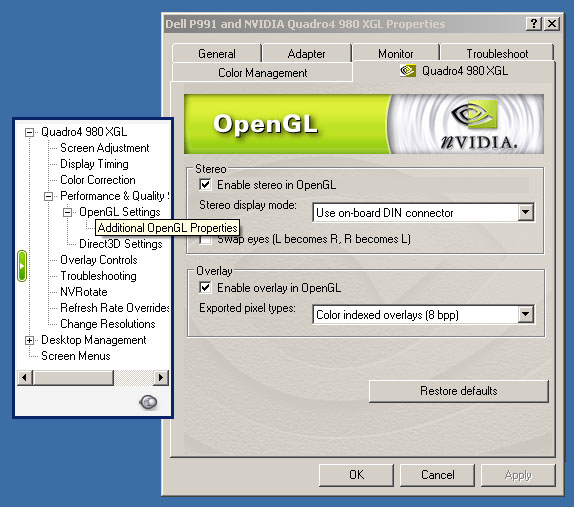
Task: Select Overlay Controls in the tree
Action: pyautogui.click(x=99, y=260)
